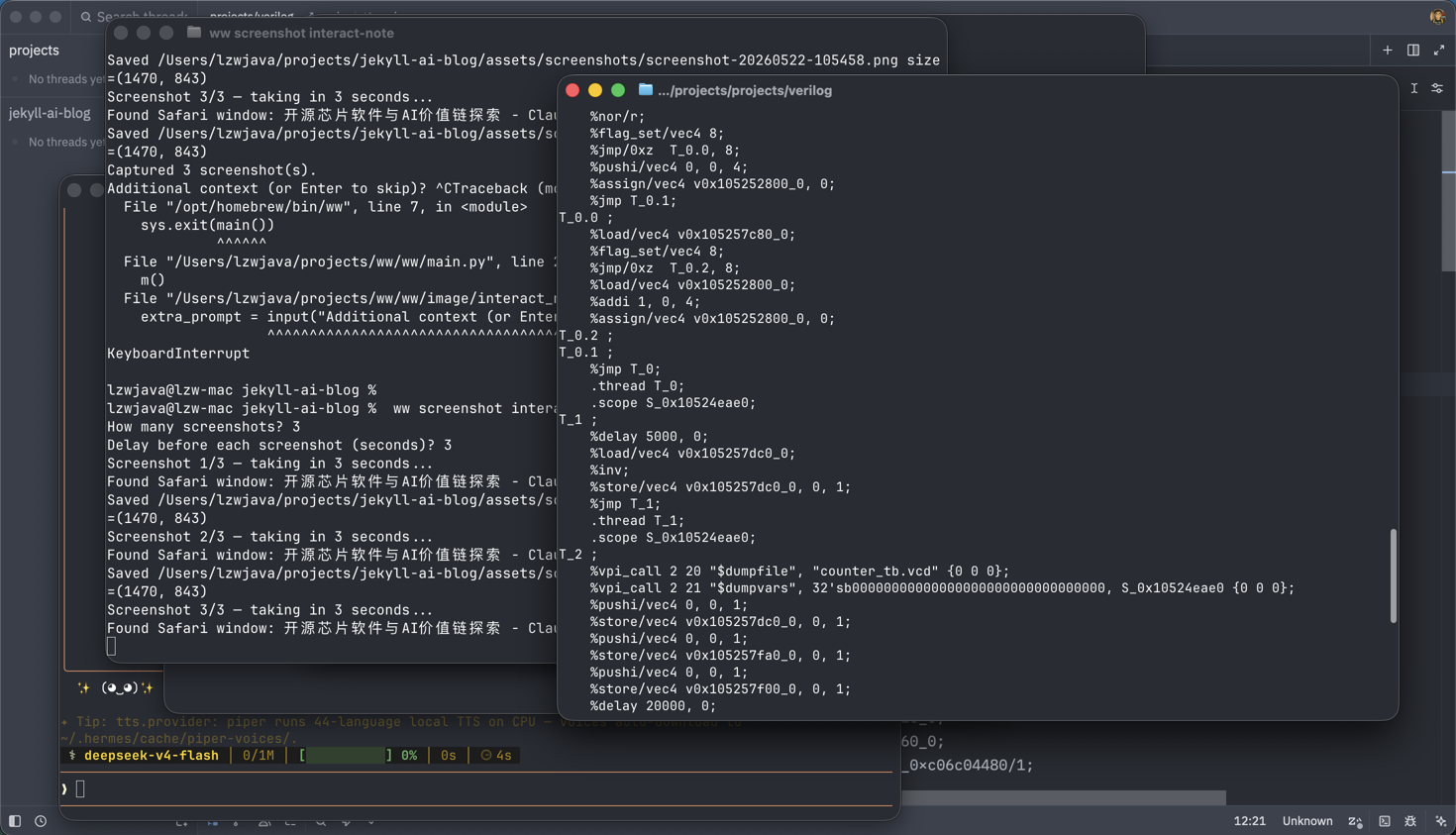Click the folder icon in ww screenshot window
This screenshot has height=835, width=1456.
pos(194,33)
